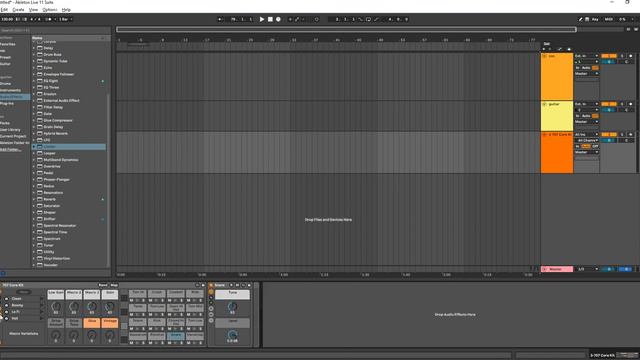The image size is (640, 360).
Task: Select the Spectrum folder icon
Action: pyautogui.click(x=40, y=239)
